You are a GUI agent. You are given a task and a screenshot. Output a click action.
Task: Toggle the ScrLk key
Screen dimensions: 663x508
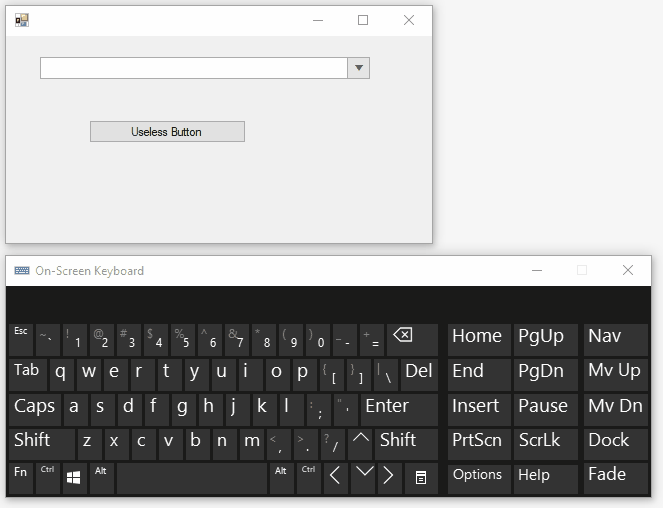click(x=546, y=444)
